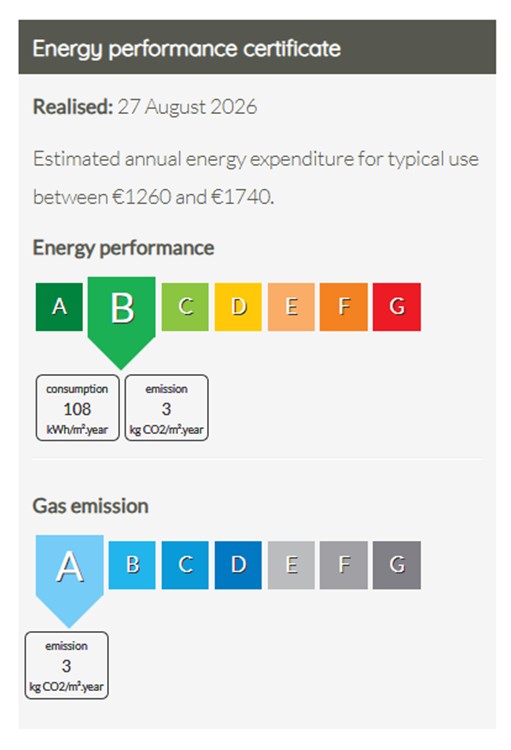Select the highlighted B energy performance arrow
The width and height of the screenshot is (511, 750).
click(122, 318)
